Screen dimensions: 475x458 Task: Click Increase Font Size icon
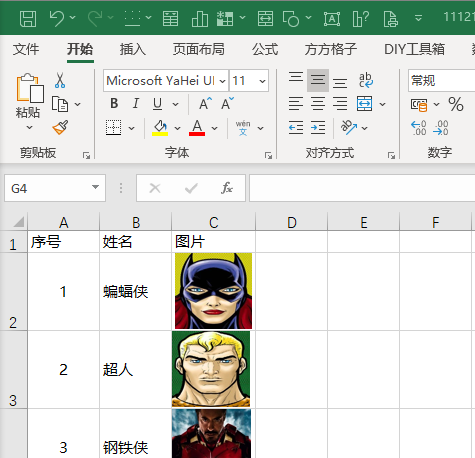pos(205,104)
